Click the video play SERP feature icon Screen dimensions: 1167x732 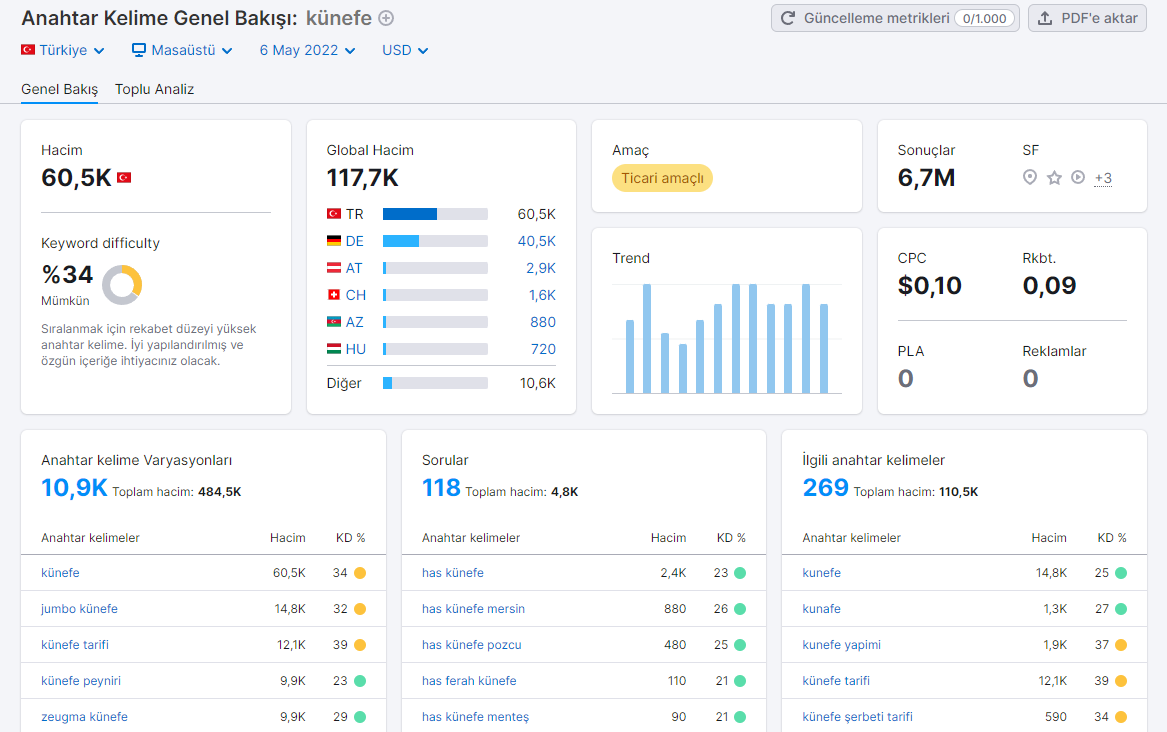pyautogui.click(x=1078, y=177)
